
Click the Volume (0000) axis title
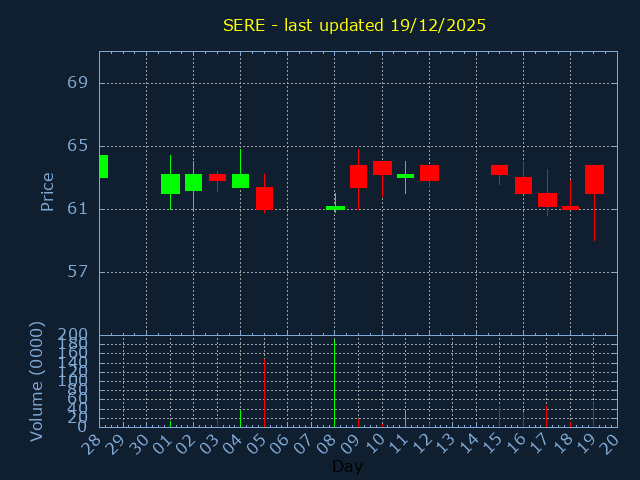37,381
